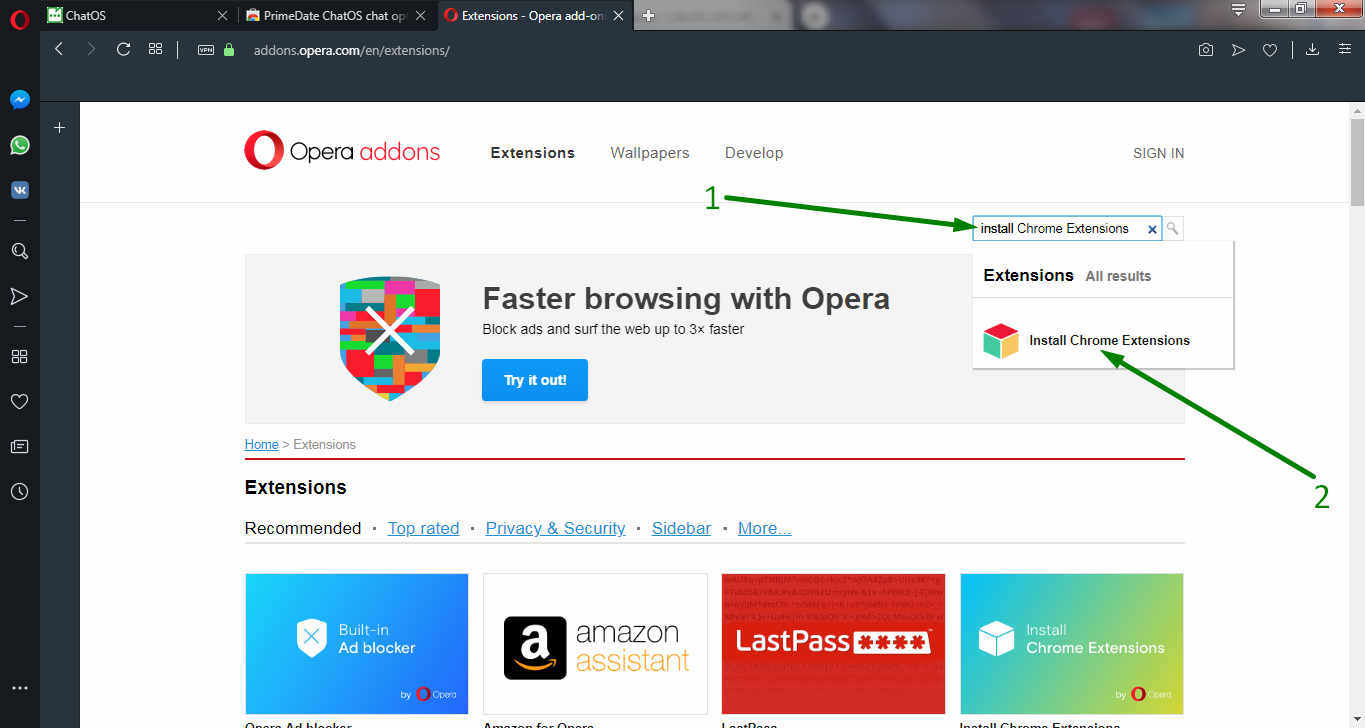1365x728 pixels.
Task: Open the sidebar search icon
Action: pyautogui.click(x=19, y=251)
